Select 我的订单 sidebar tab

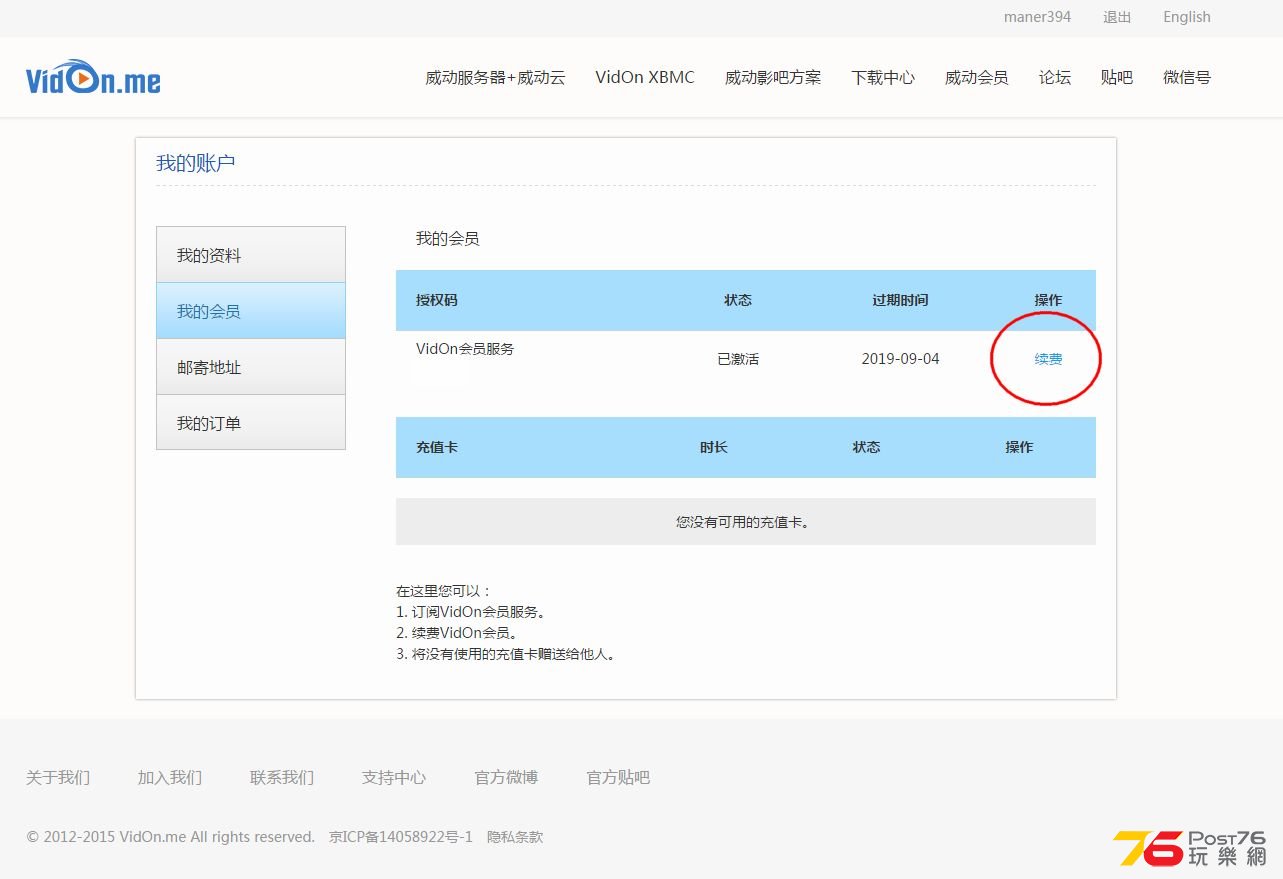point(251,423)
